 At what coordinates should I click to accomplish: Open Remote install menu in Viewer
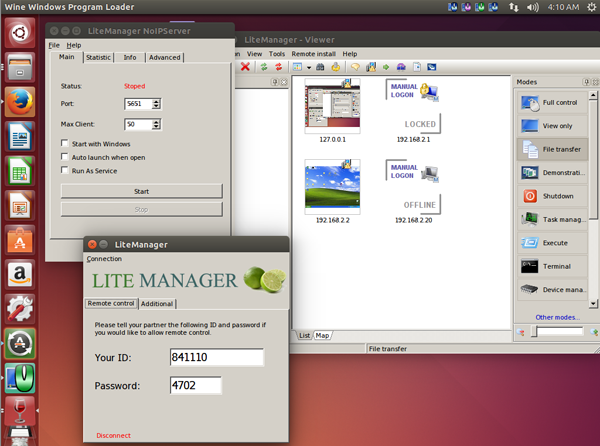coord(313,54)
